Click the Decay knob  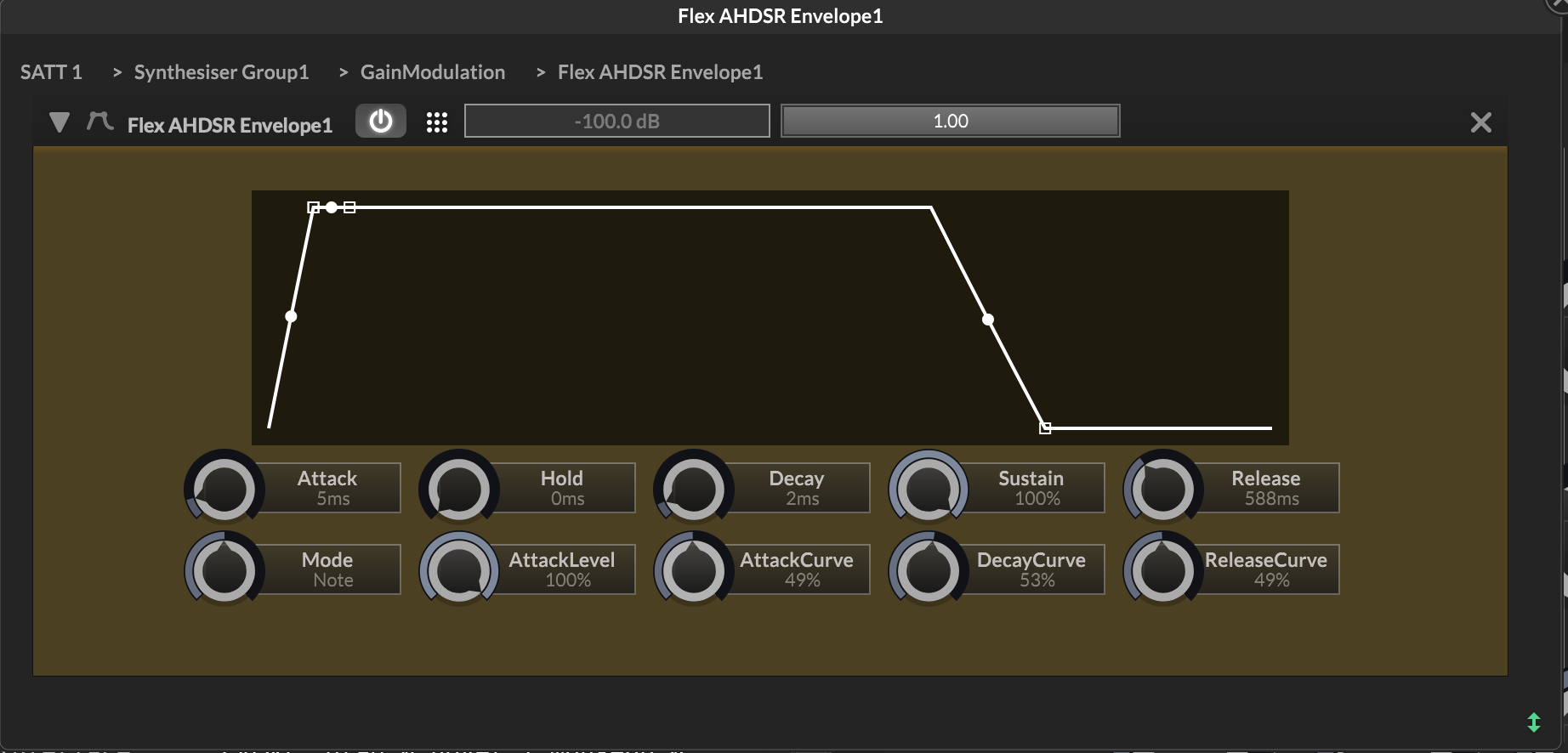[x=694, y=490]
